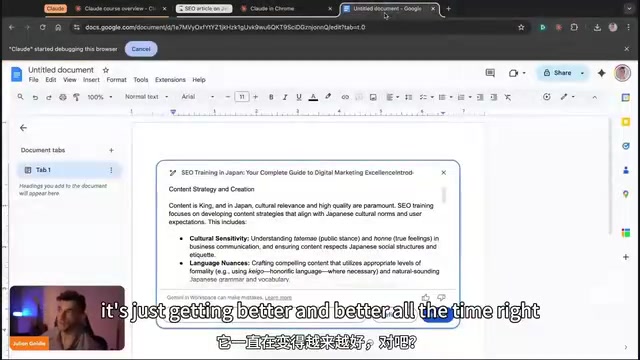This screenshot has width=640, height=360.
Task: Open the Normal text style dropdown
Action: pos(146,97)
